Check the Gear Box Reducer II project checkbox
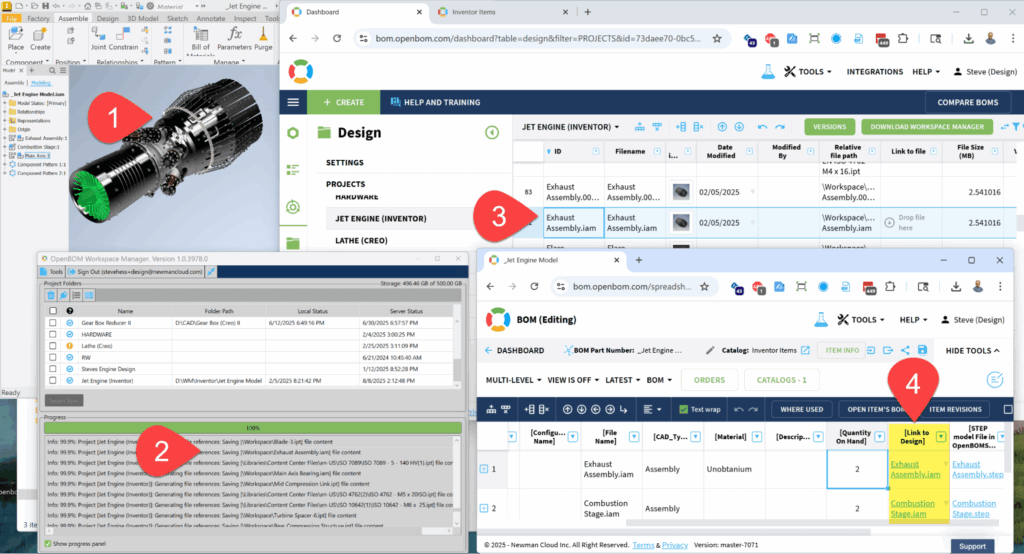The width and height of the screenshot is (1024, 554). 53,323
